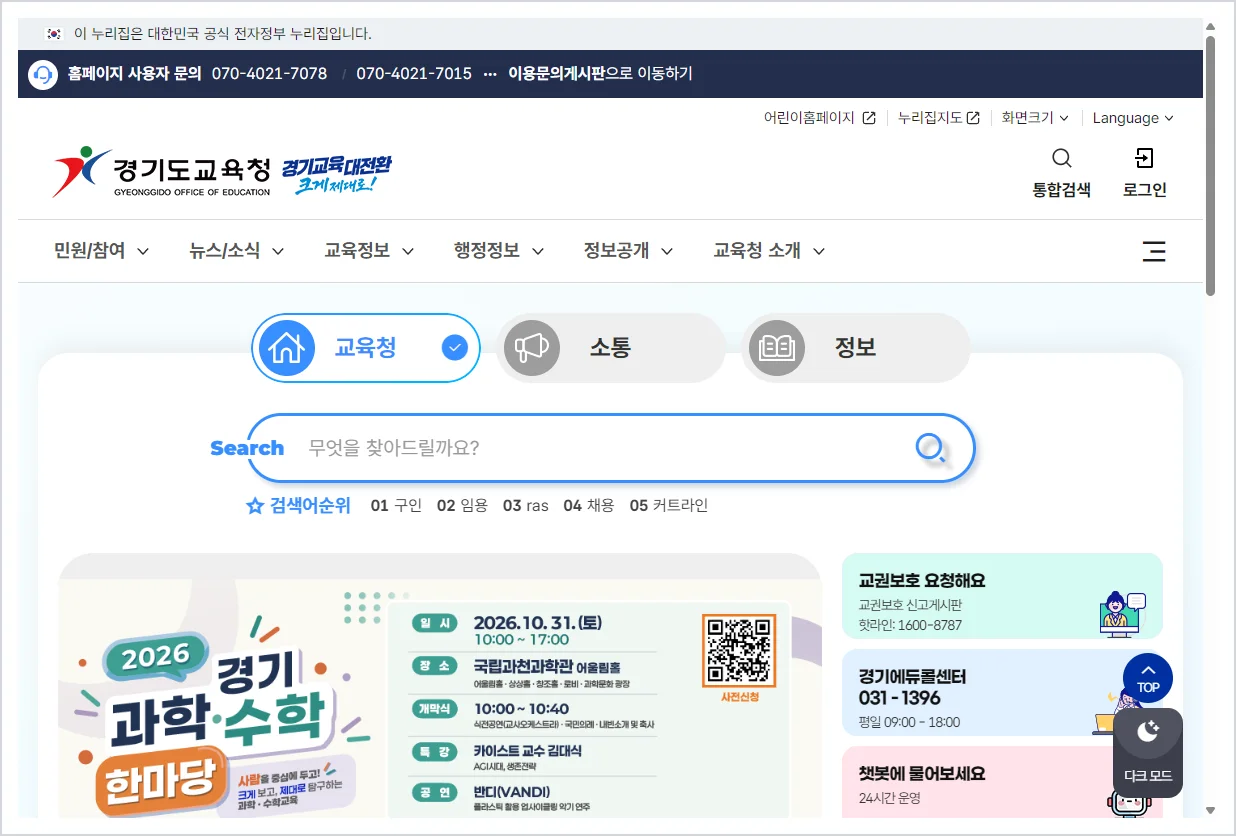The height and width of the screenshot is (836, 1236).
Task: Switch to the 소통 tab
Action: pos(611,348)
